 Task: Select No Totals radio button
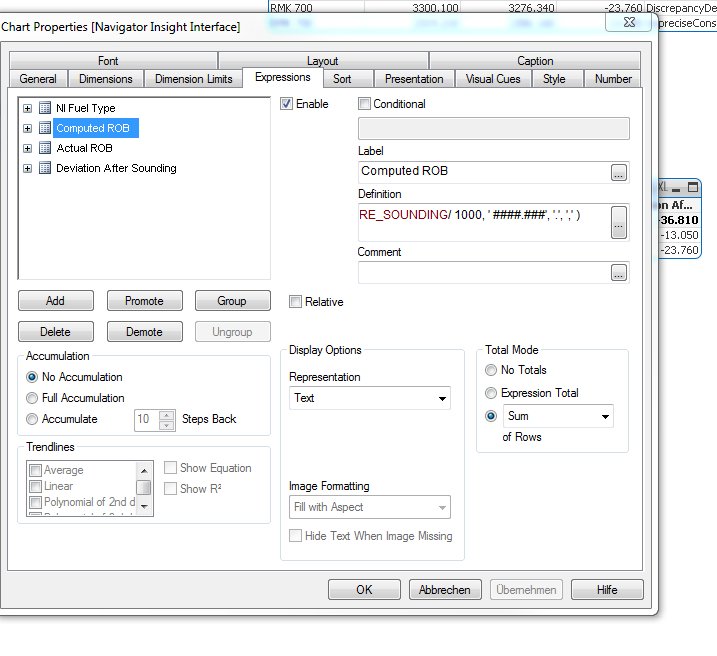point(491,370)
